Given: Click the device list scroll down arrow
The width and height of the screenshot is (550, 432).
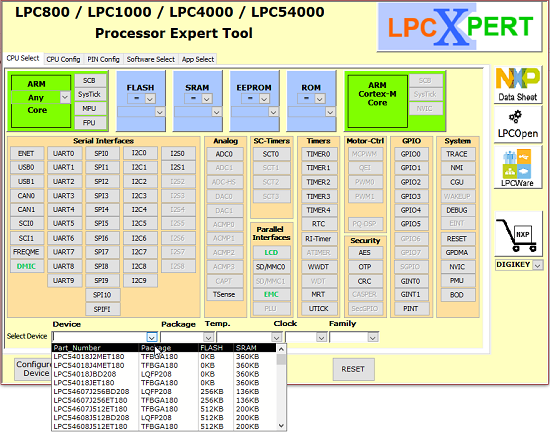Looking at the screenshot, I should [281, 426].
